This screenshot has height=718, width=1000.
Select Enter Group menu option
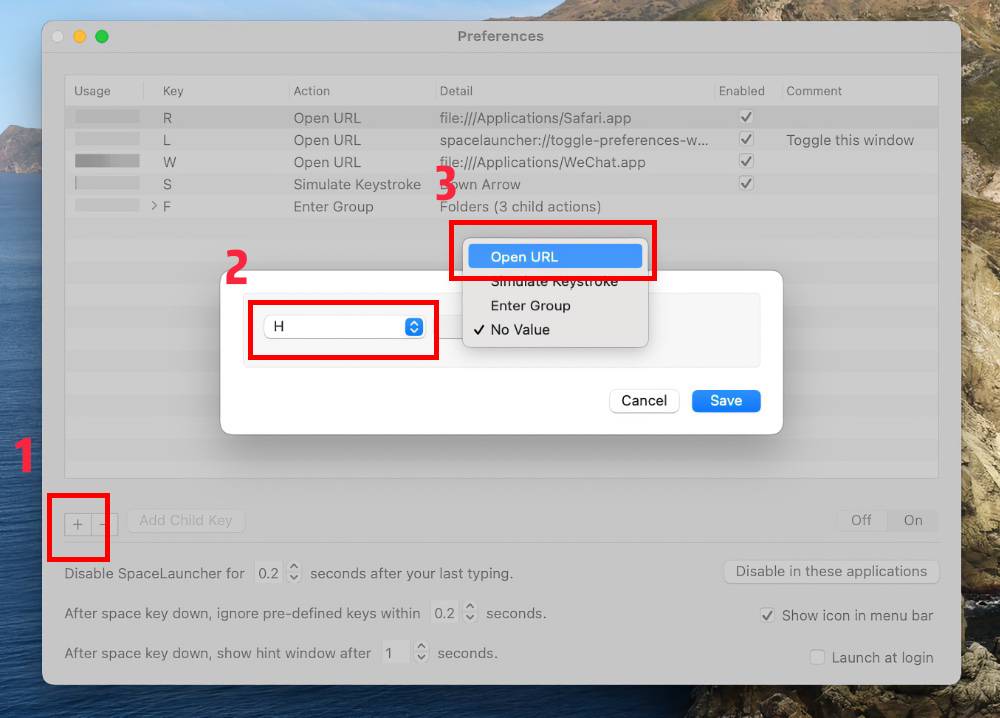[x=530, y=306]
